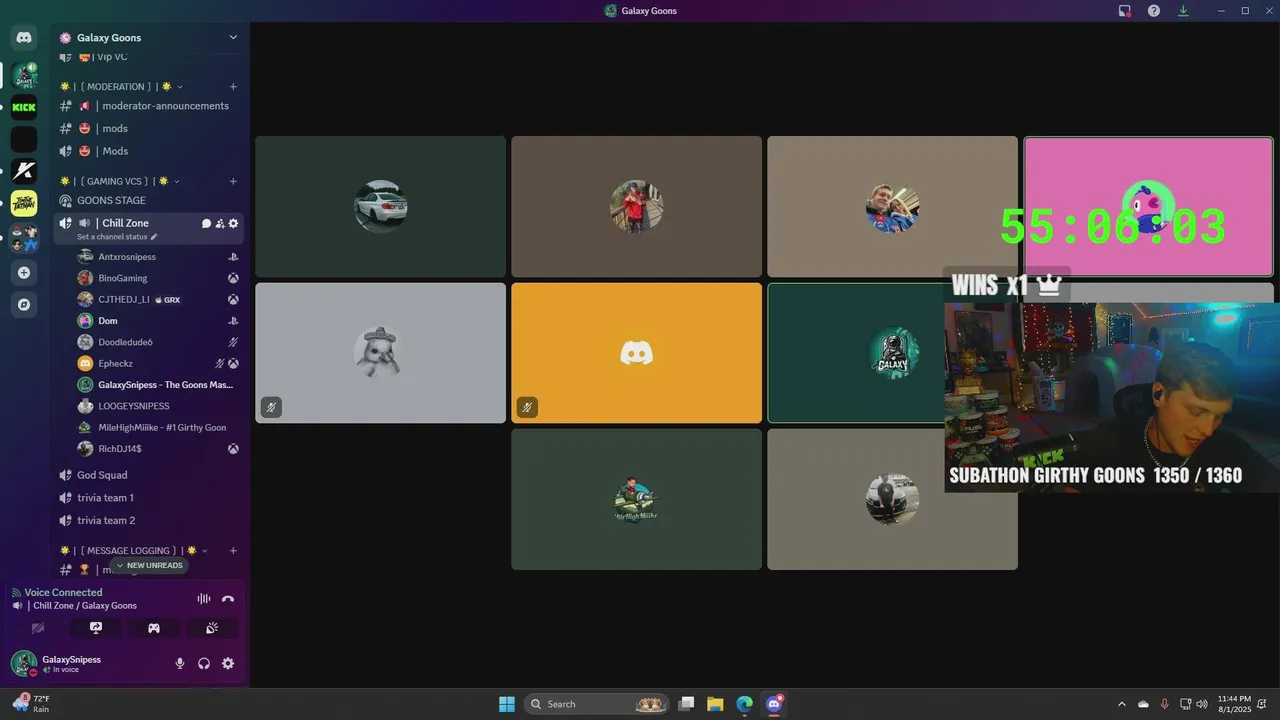The width and height of the screenshot is (1280, 720).
Task: Click the taskbar Search box
Action: 598,704
